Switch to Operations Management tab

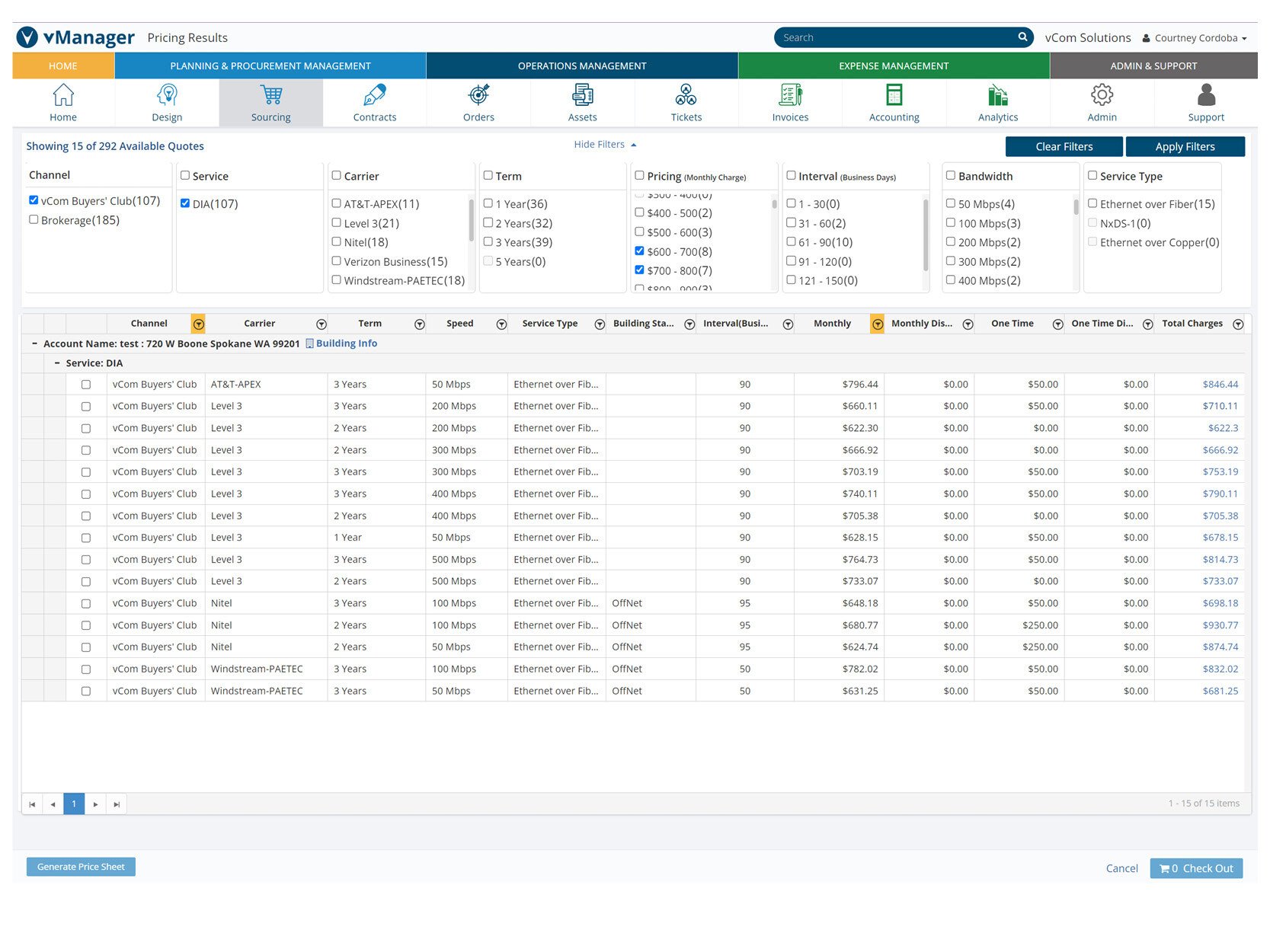point(582,66)
